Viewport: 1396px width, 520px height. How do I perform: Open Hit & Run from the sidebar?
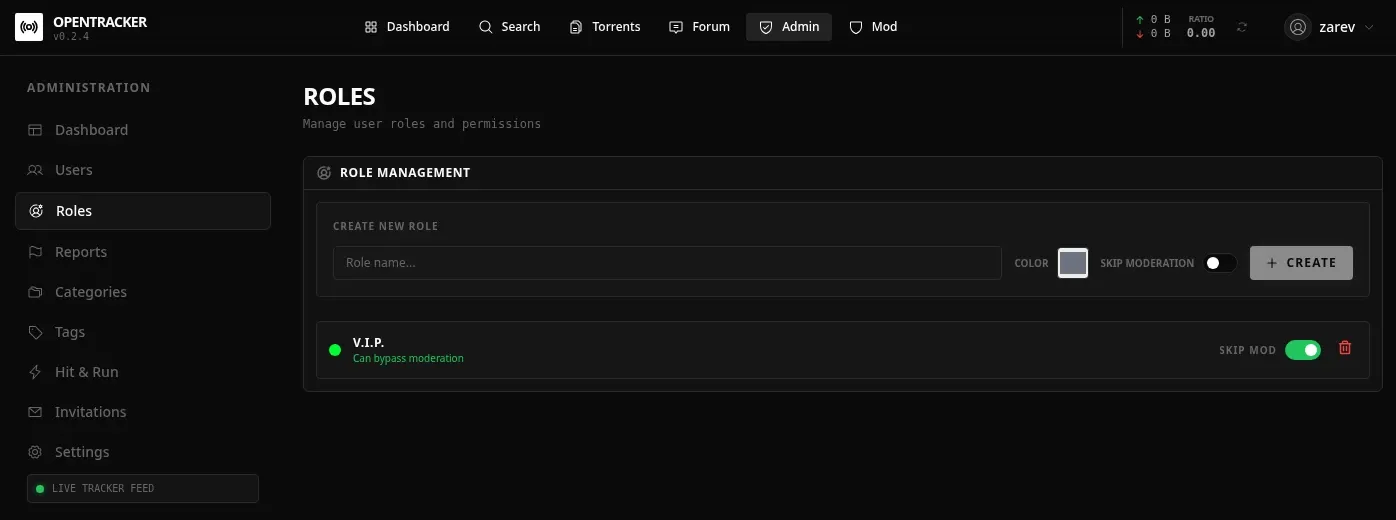tap(86, 372)
